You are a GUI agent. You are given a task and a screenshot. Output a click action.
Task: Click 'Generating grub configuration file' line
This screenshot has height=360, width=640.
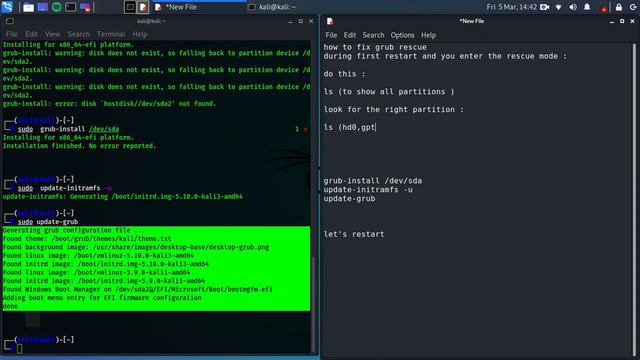[x=73, y=230]
